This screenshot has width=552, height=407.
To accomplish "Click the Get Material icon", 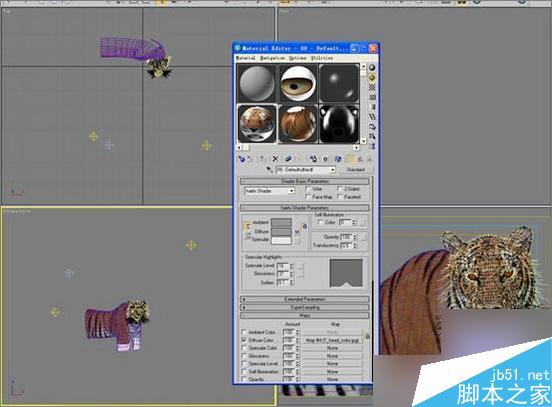I will (x=242, y=159).
